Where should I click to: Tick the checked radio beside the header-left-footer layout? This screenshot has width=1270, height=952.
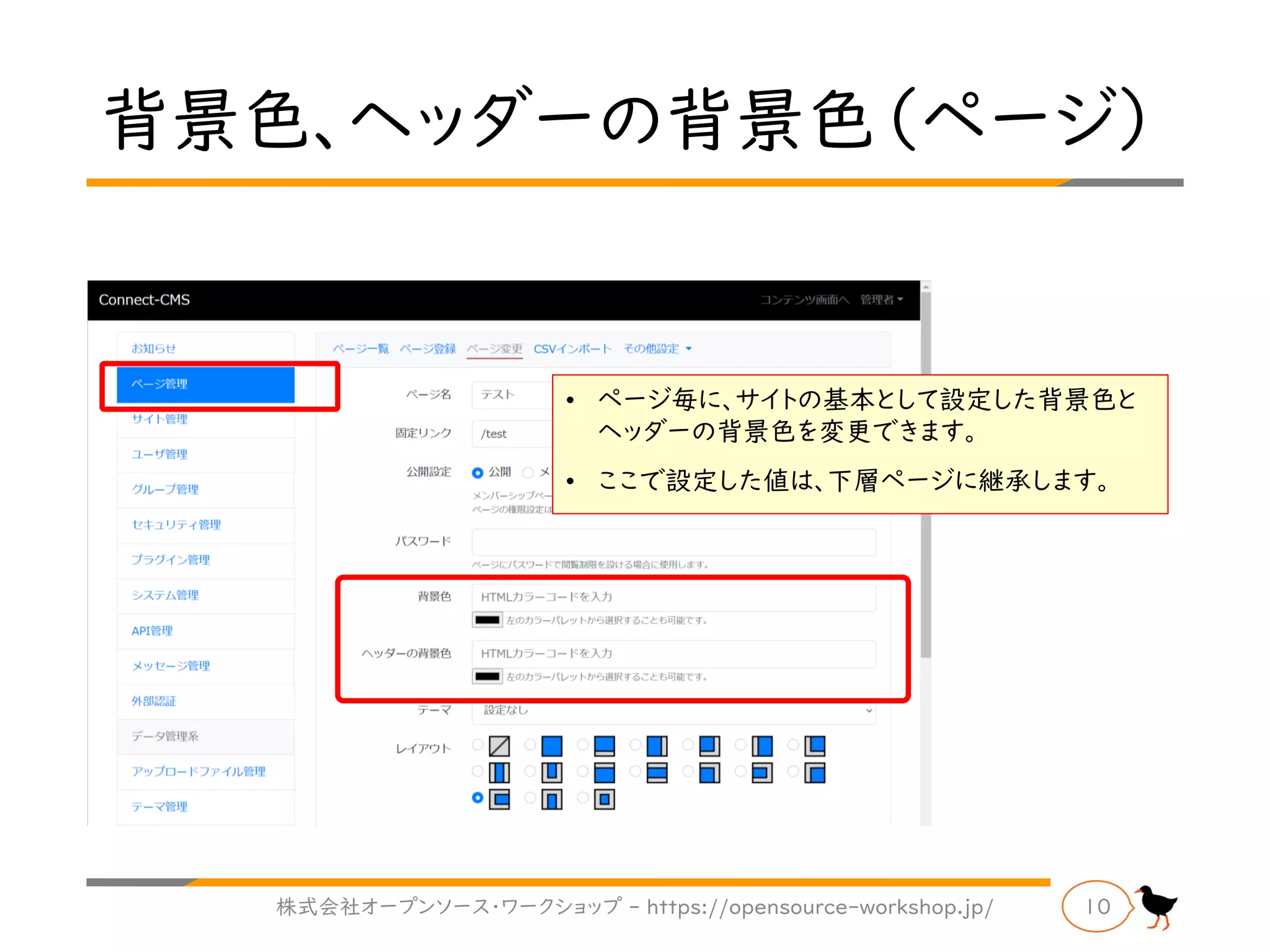(477, 798)
